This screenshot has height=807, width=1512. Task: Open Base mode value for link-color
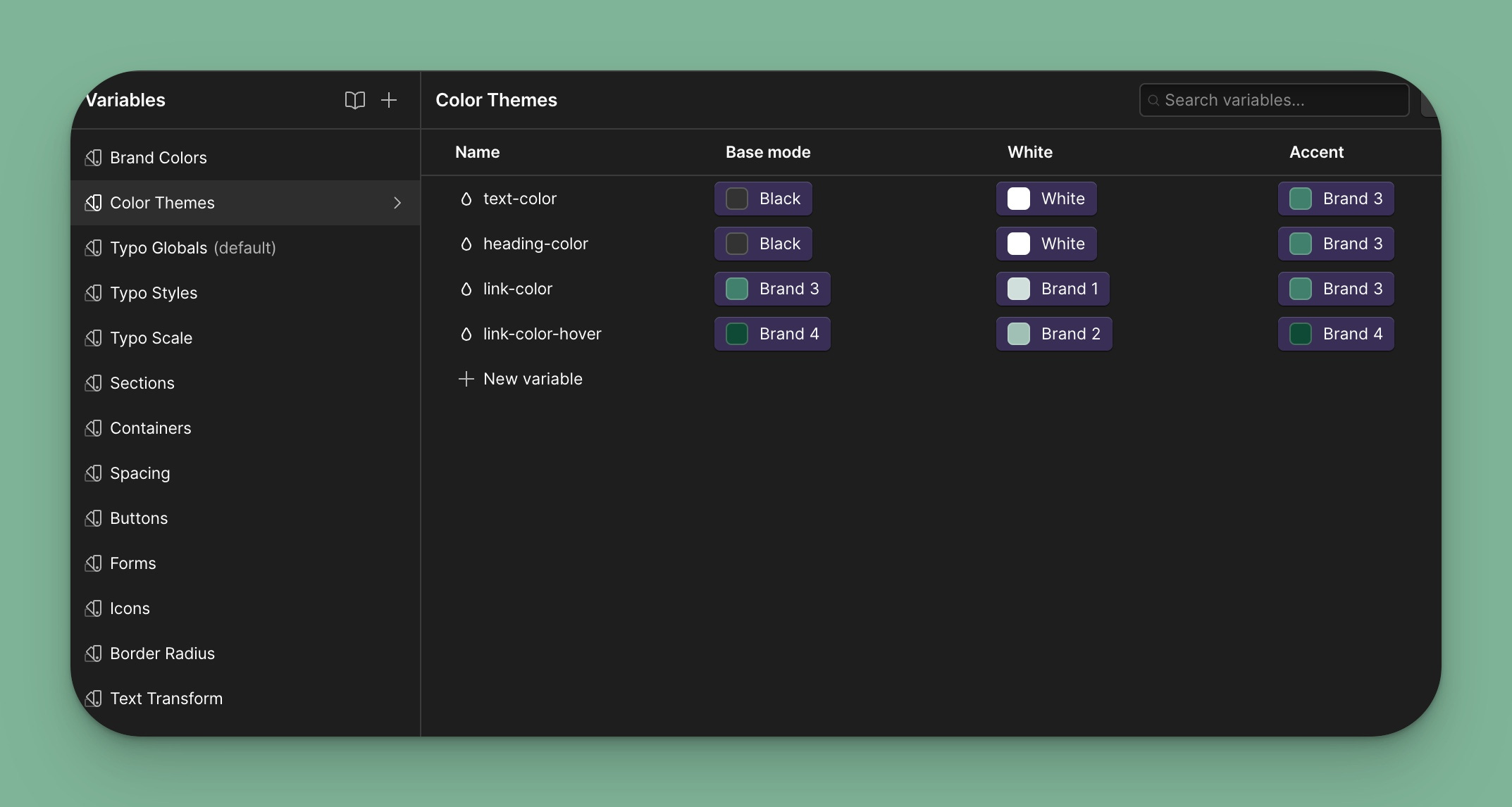[772, 289]
